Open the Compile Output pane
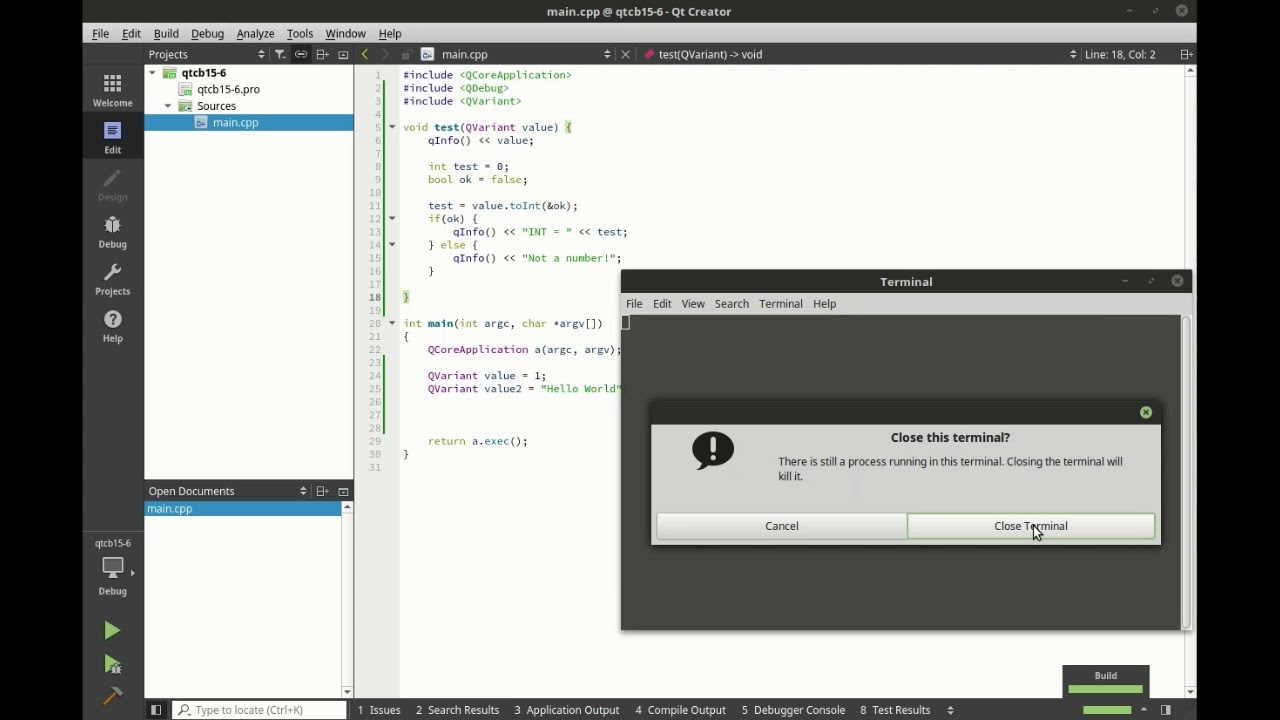 coord(680,710)
